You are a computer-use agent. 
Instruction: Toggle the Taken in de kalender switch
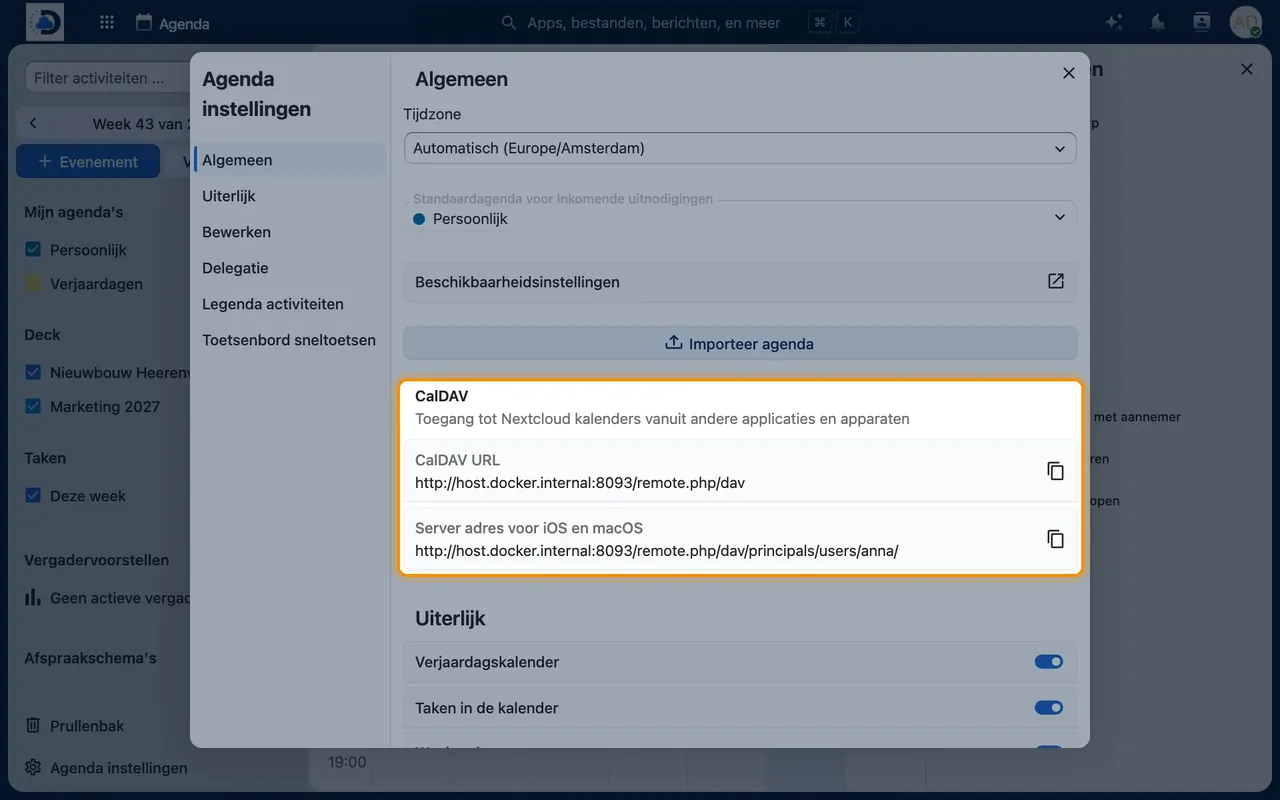pyautogui.click(x=1048, y=708)
